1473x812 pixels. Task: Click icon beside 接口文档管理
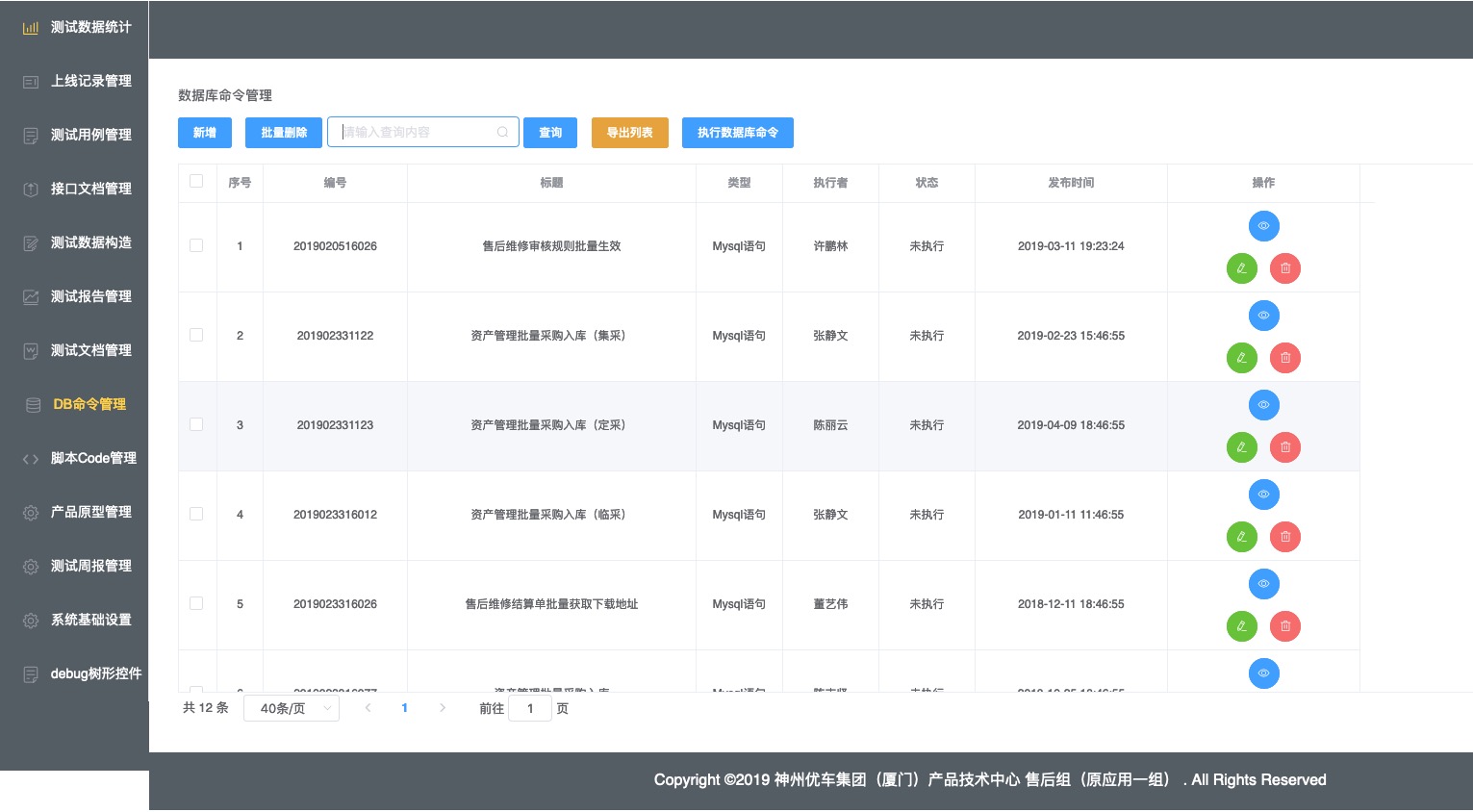[31, 190]
